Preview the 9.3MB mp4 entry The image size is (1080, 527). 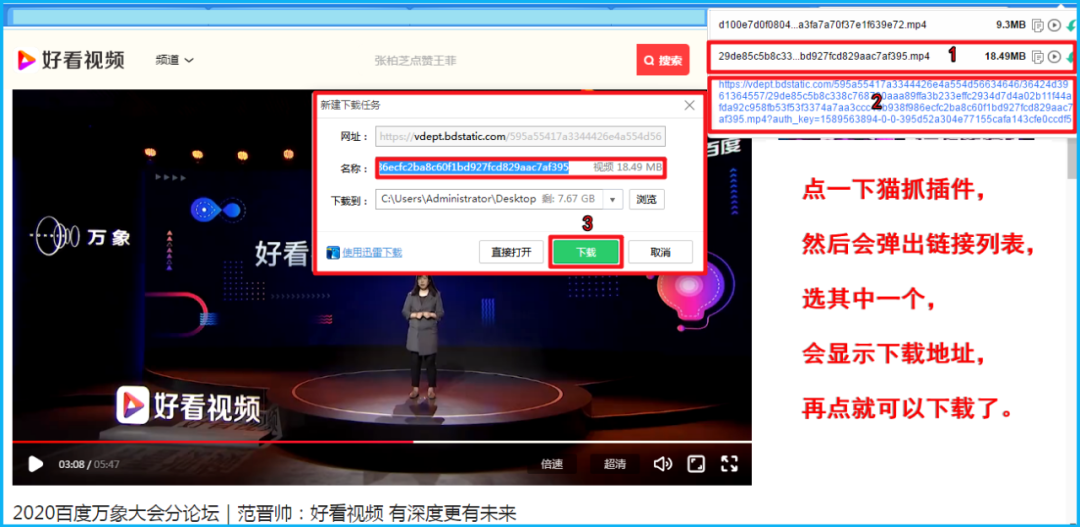(1054, 25)
